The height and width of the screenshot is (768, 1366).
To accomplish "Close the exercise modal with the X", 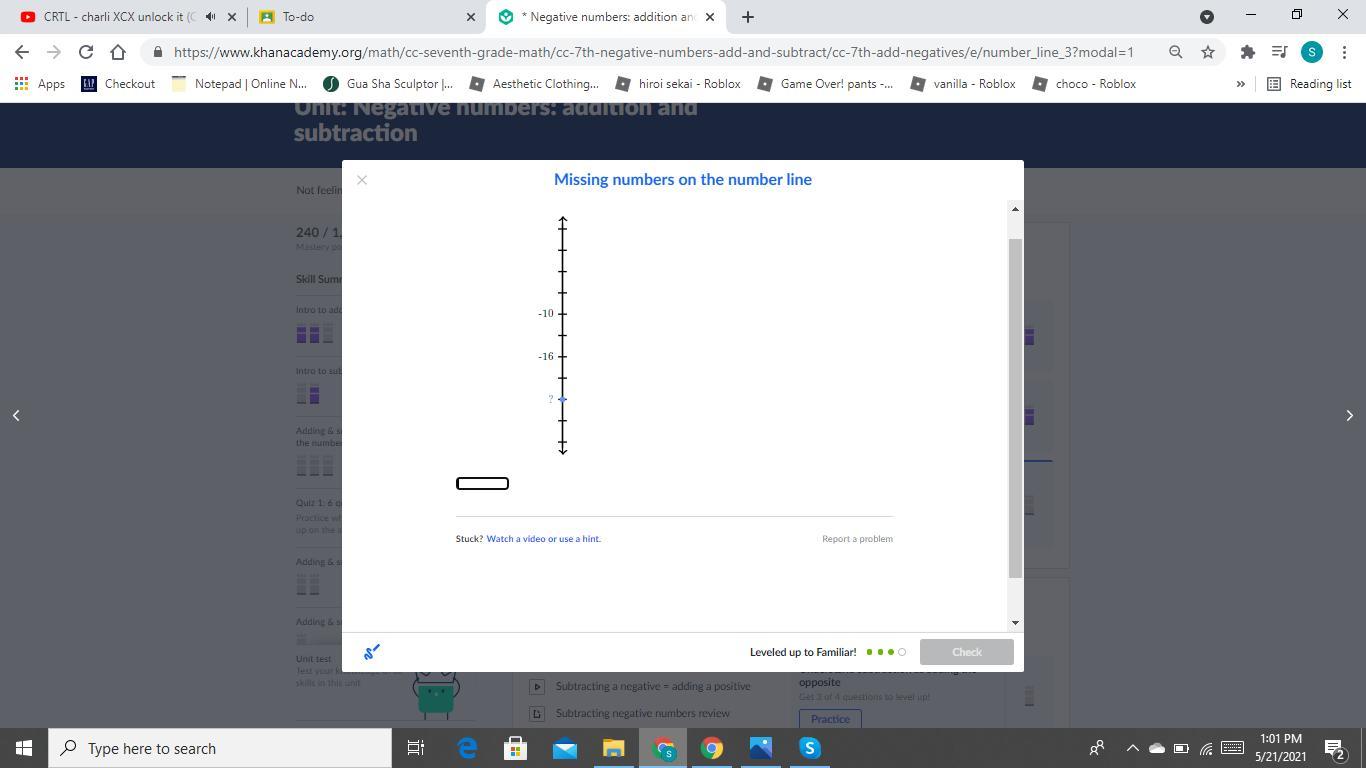I will tap(362, 180).
